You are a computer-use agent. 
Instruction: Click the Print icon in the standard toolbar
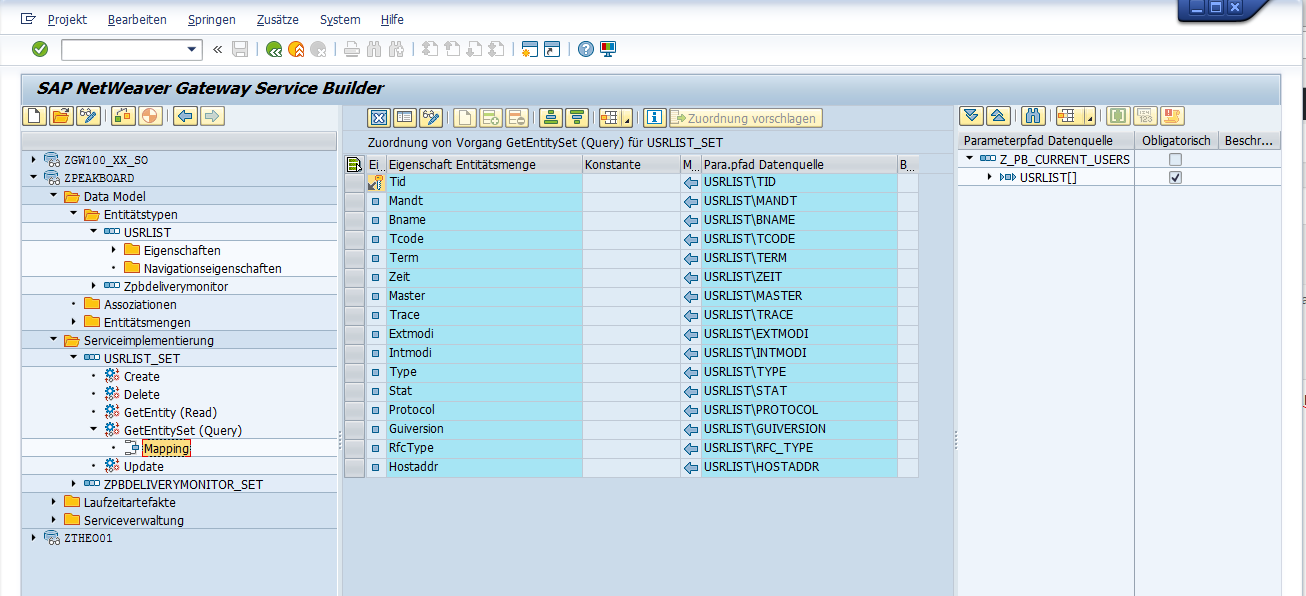pyautogui.click(x=352, y=49)
